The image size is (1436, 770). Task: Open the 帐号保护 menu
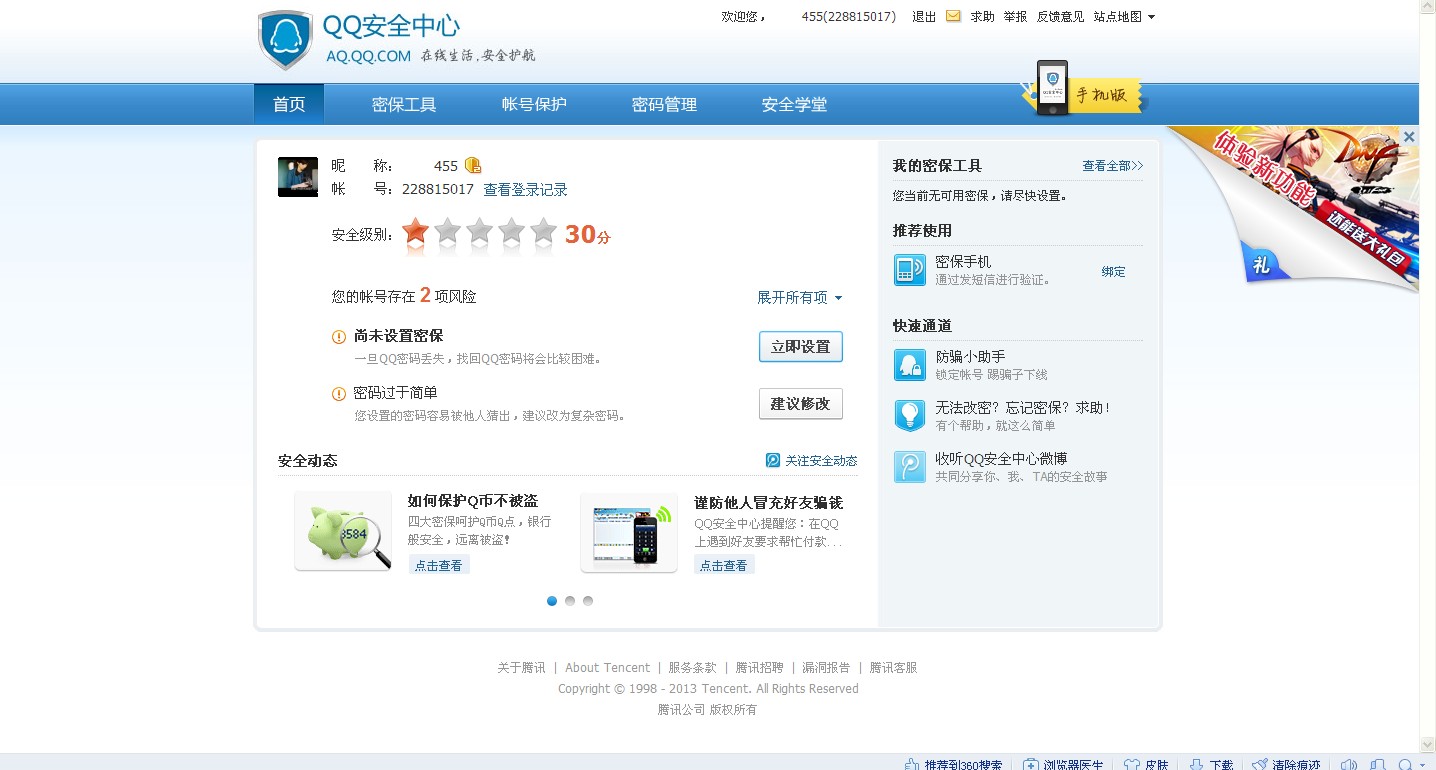pyautogui.click(x=534, y=104)
